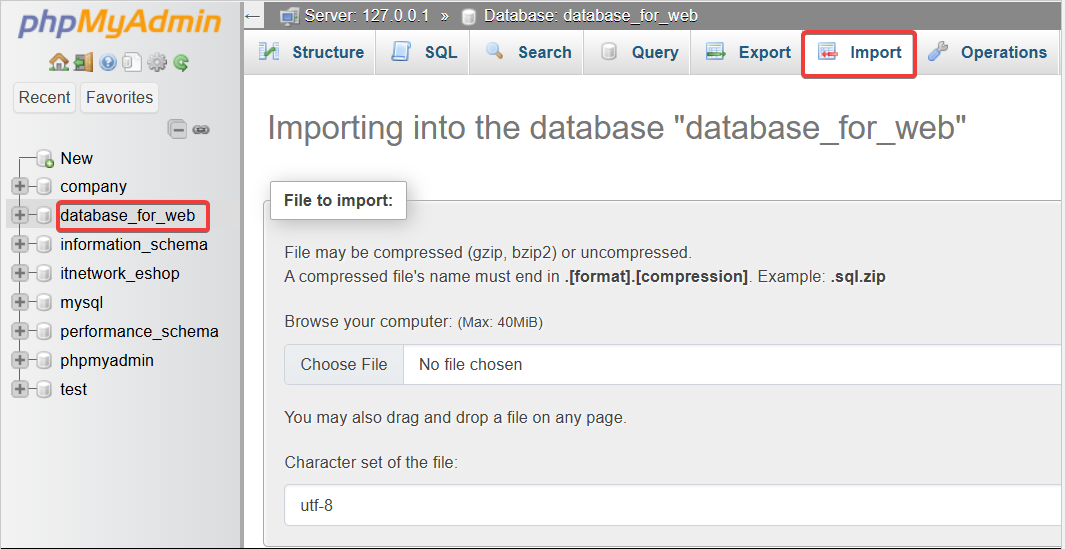The width and height of the screenshot is (1065, 549).
Task: Click the MySQL docs page icon
Action: point(131,63)
